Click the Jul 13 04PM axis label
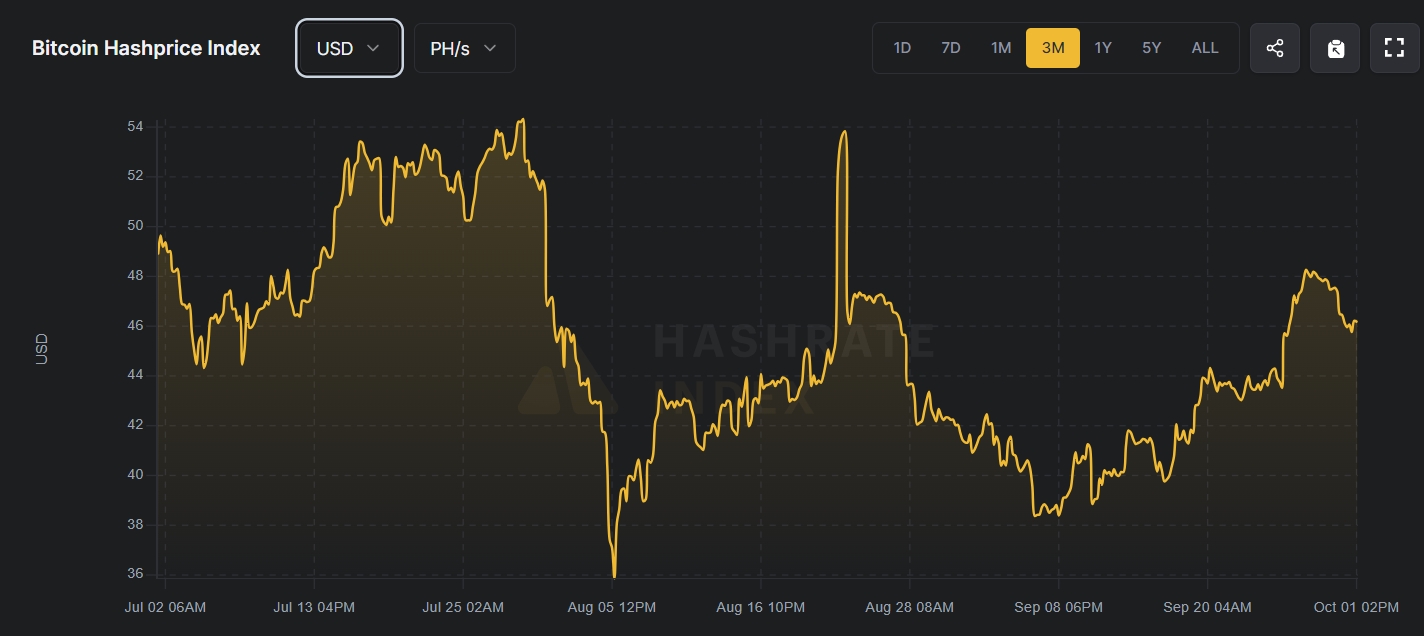Image resolution: width=1424 pixels, height=636 pixels. [314, 607]
